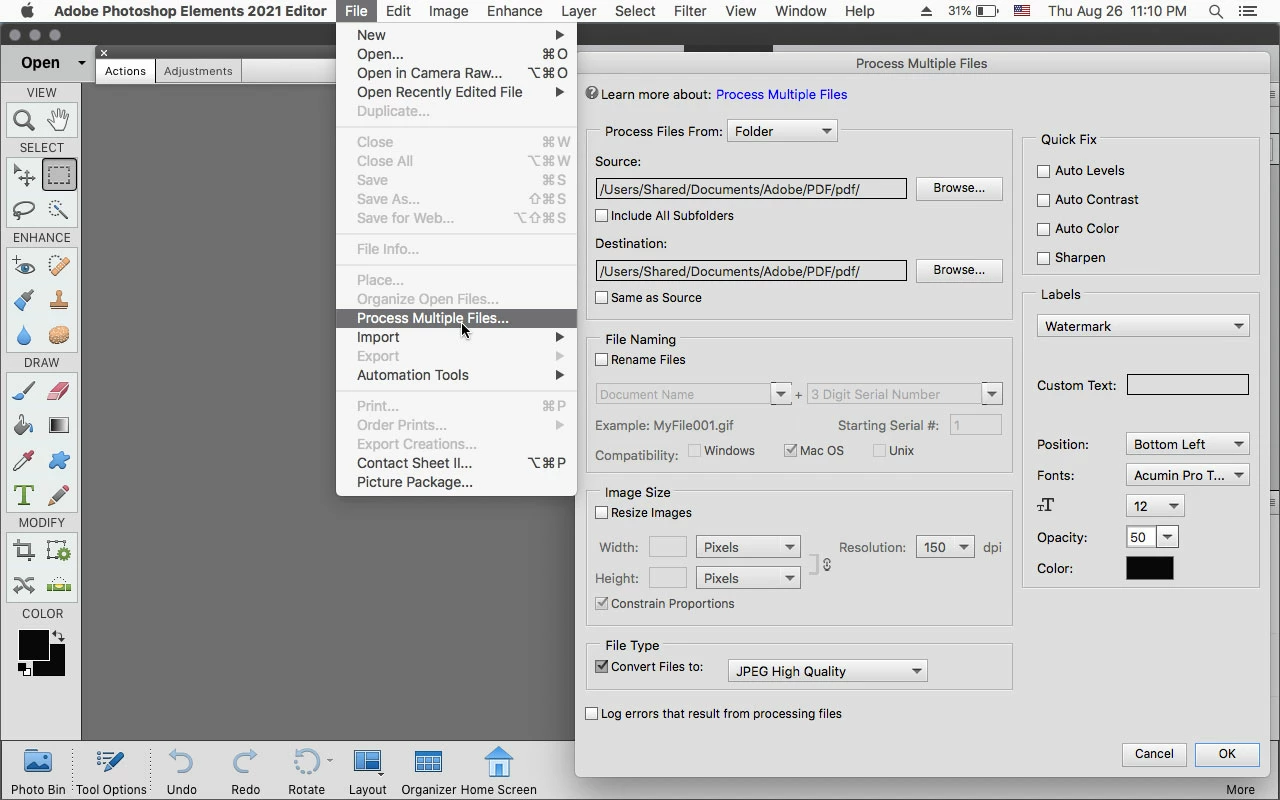
Task: Swap foreground and background colors
Action: (58, 636)
